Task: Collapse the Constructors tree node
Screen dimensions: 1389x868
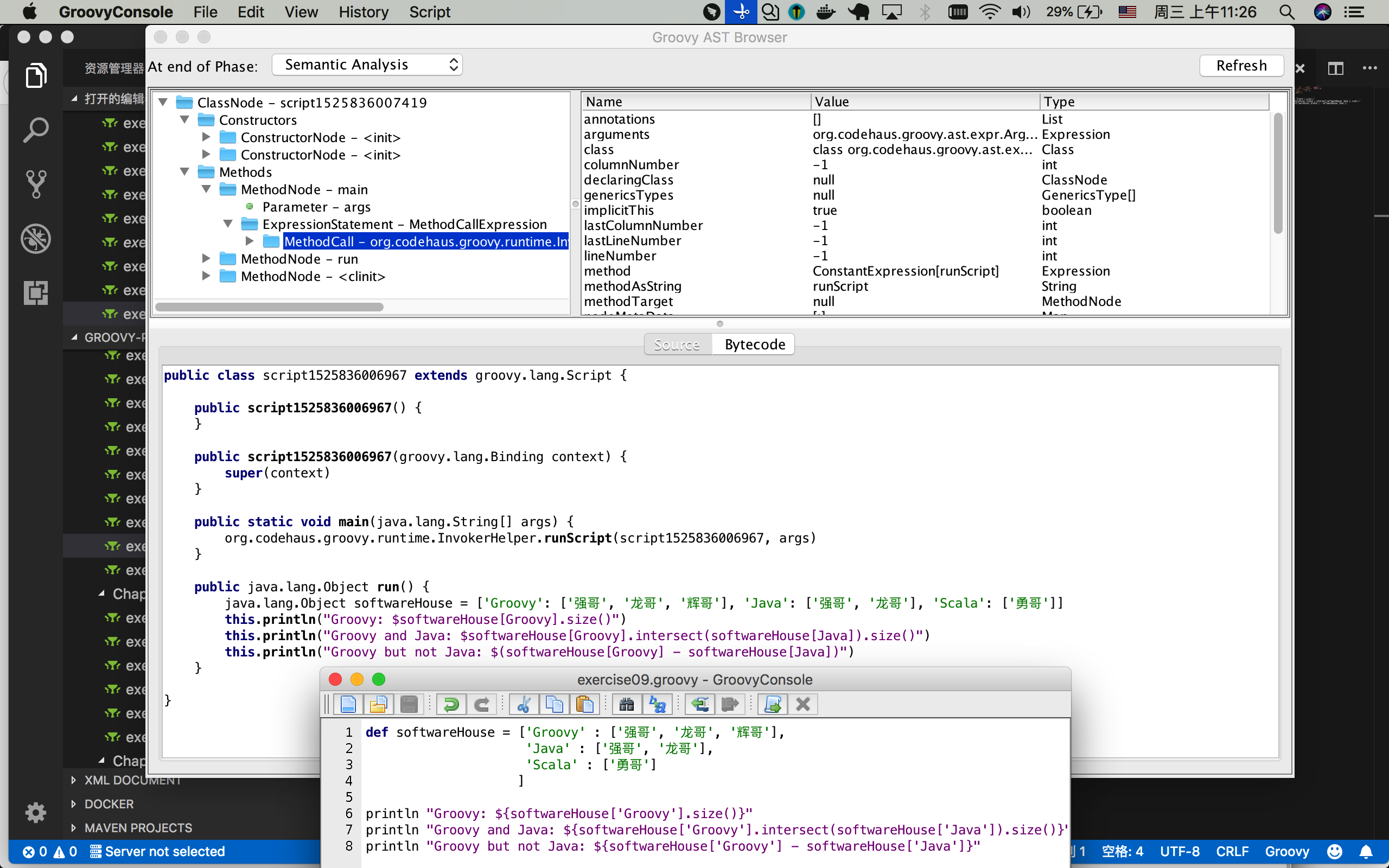Action: (185, 120)
